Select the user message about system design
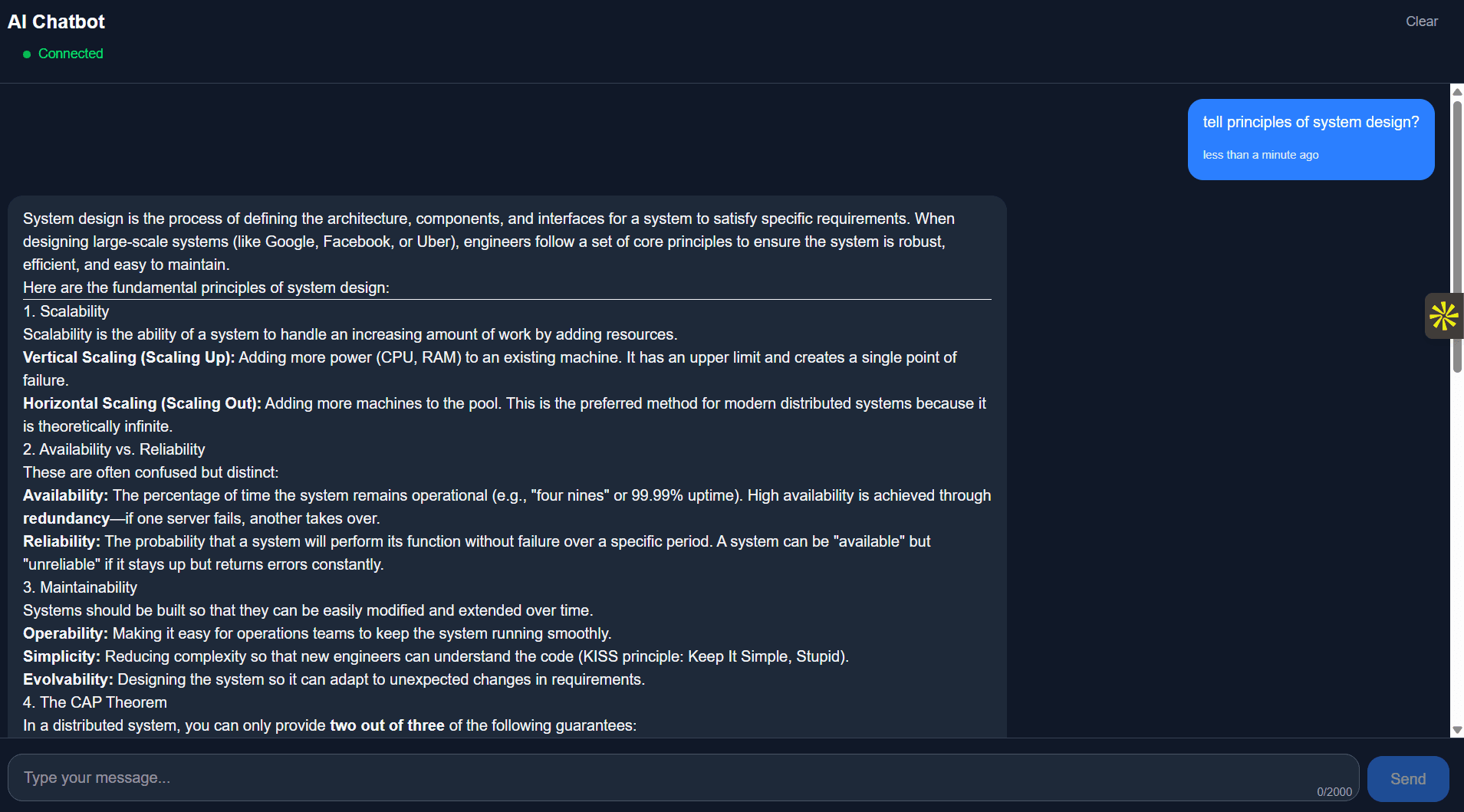This screenshot has width=1464, height=812. coord(1311,122)
